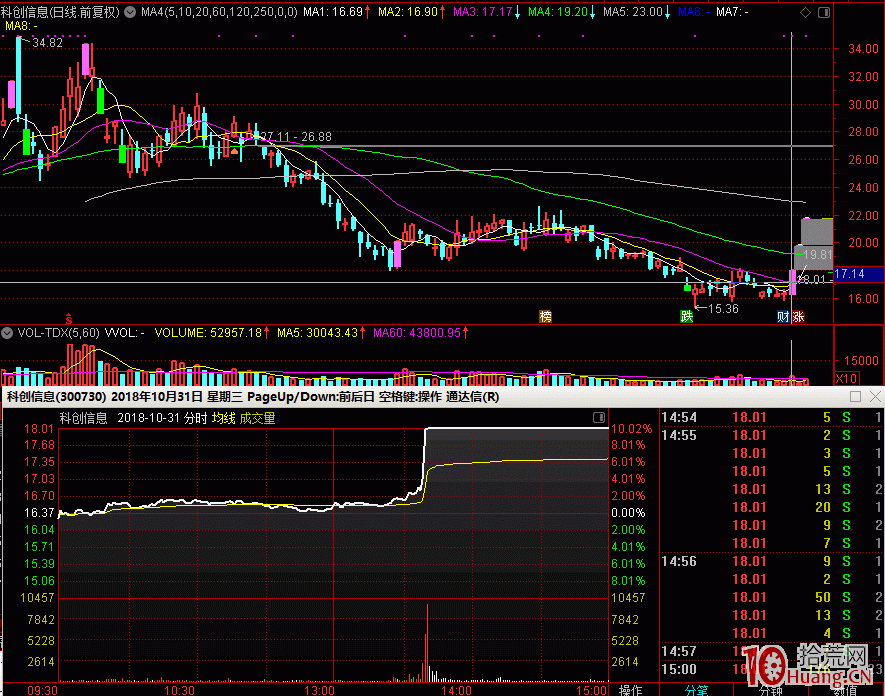Expand the MA4 indicator dropdown arrow
Screen dimensions: 885x696
click(131, 13)
